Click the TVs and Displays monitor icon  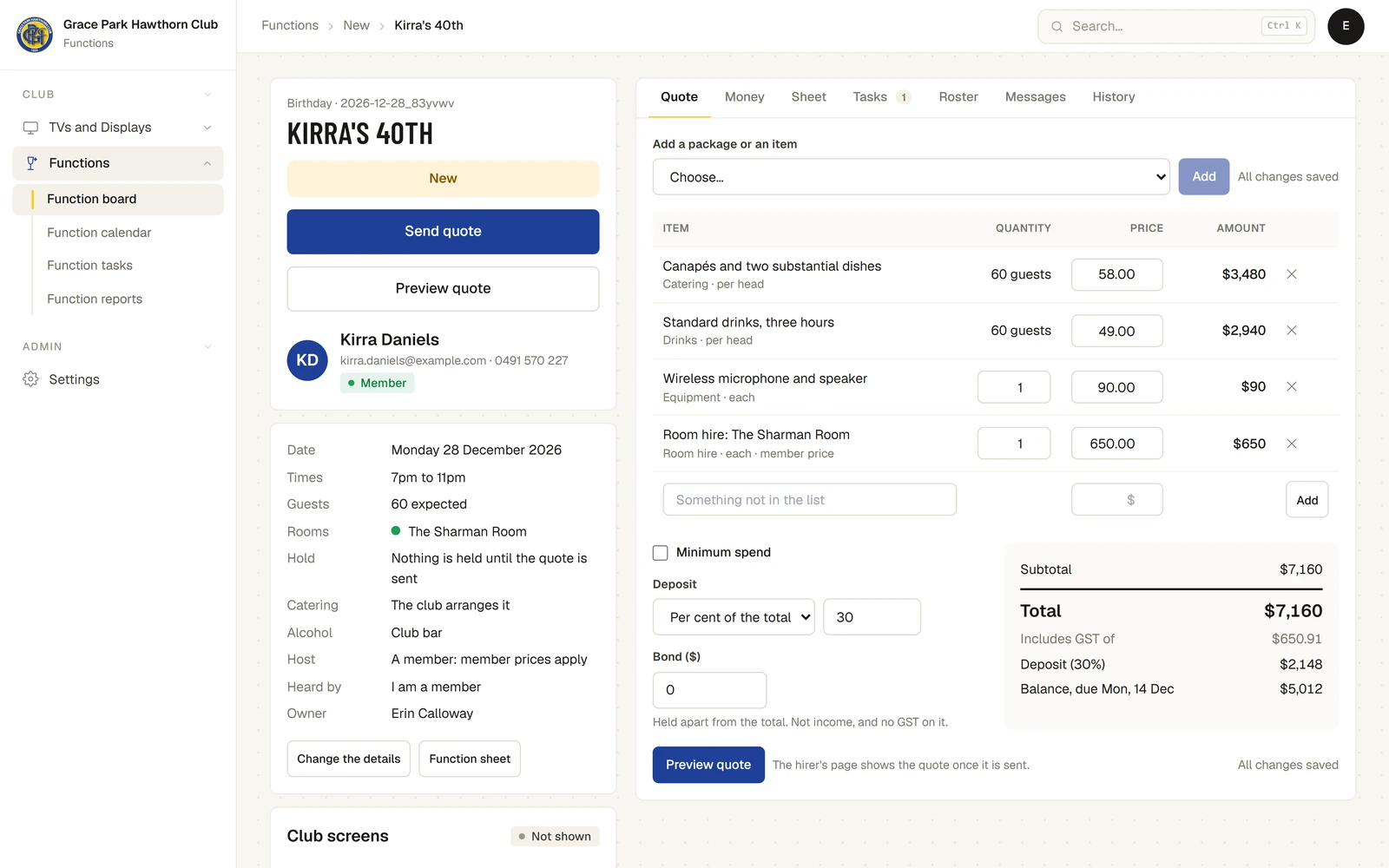[x=30, y=128]
